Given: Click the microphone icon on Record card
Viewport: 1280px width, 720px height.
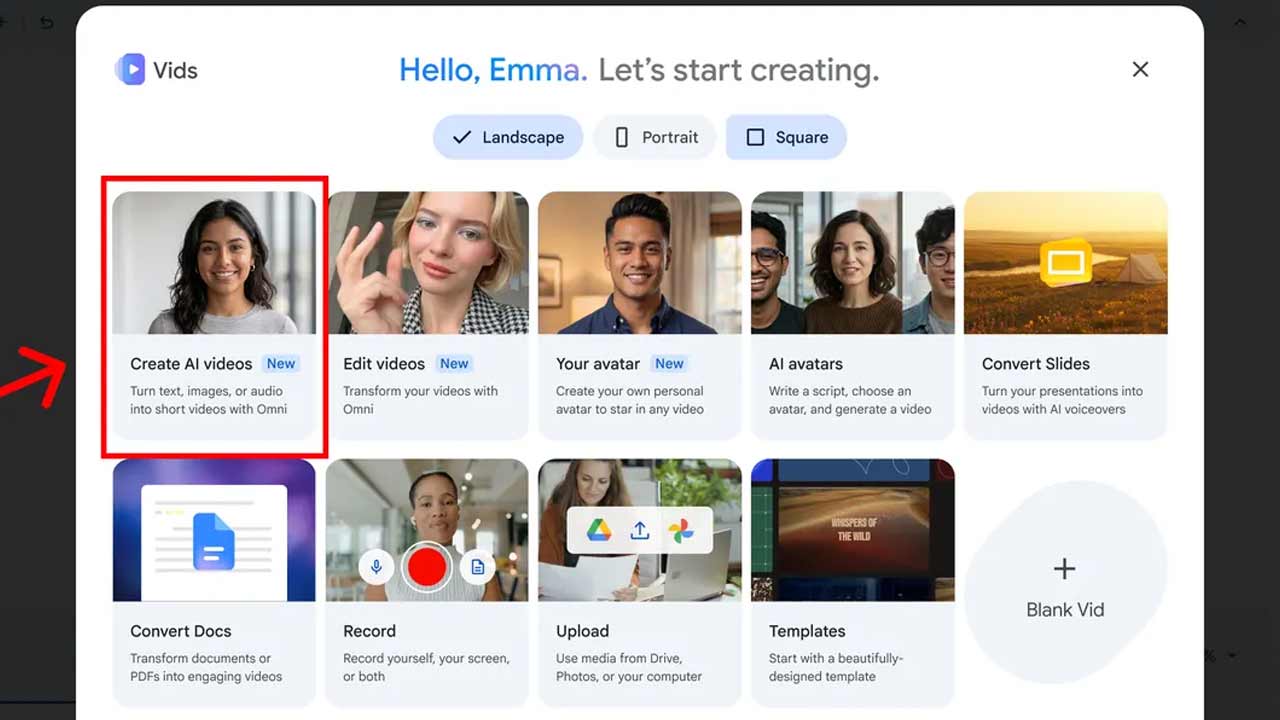Looking at the screenshot, I should [x=376, y=567].
